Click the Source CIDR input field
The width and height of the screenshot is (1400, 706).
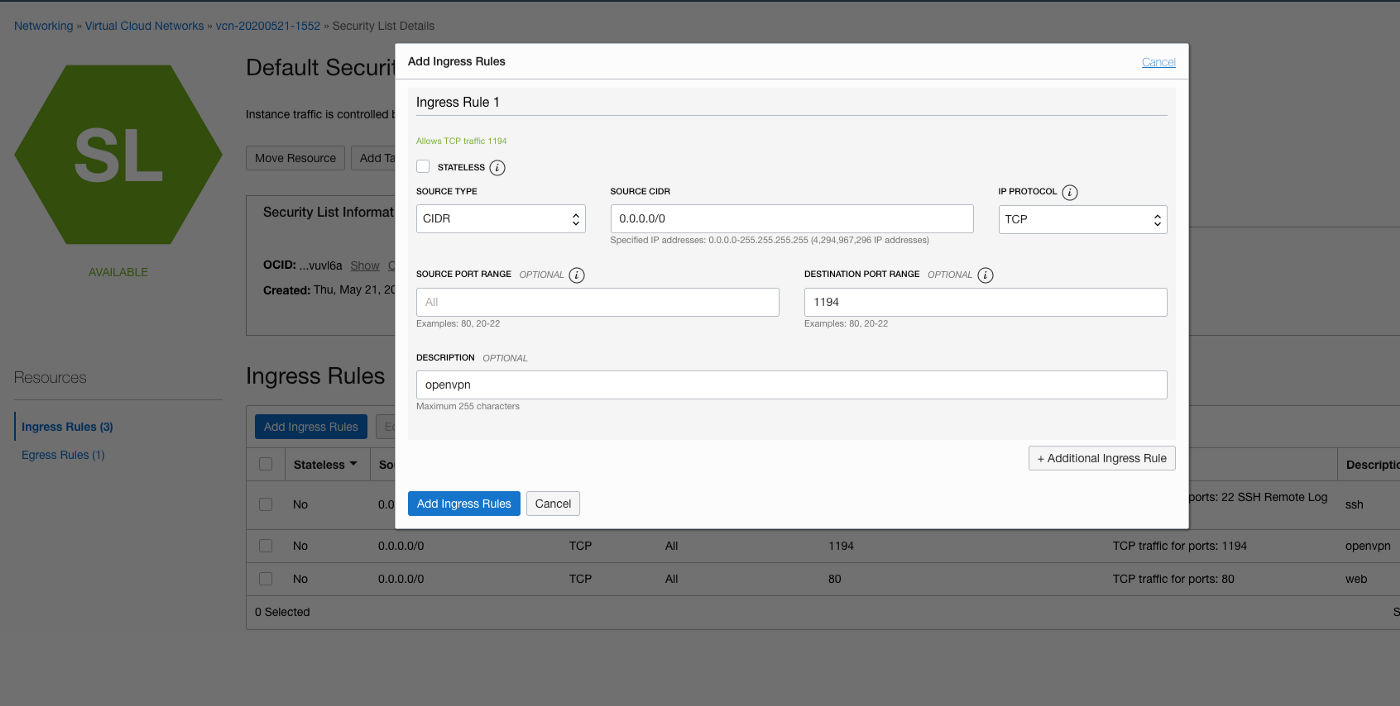(792, 218)
